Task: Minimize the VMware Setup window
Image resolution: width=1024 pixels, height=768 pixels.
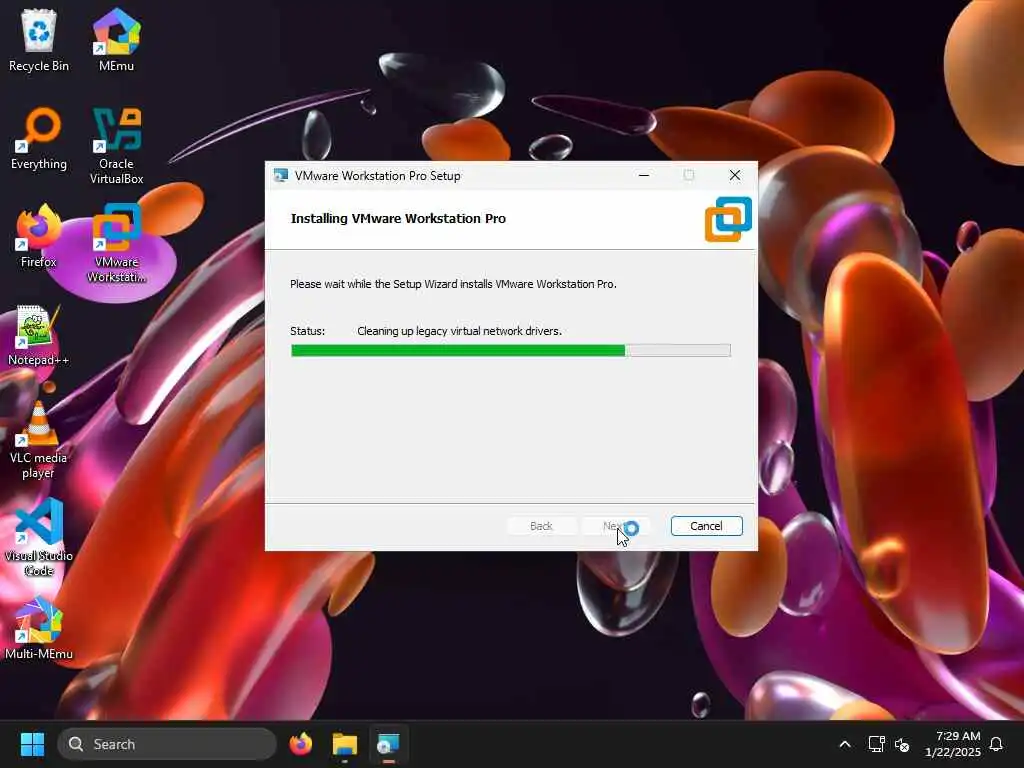Action: (644, 175)
